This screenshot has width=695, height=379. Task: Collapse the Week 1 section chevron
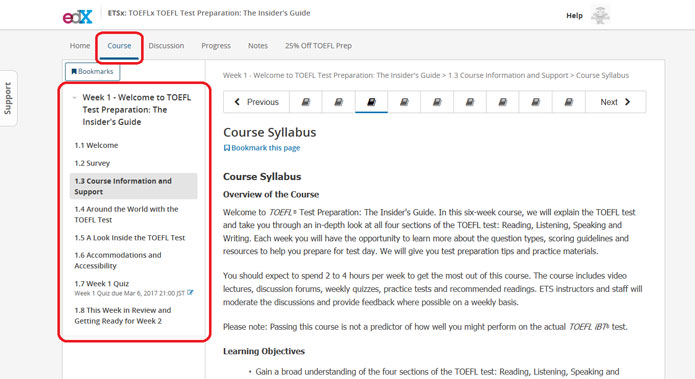pos(74,98)
